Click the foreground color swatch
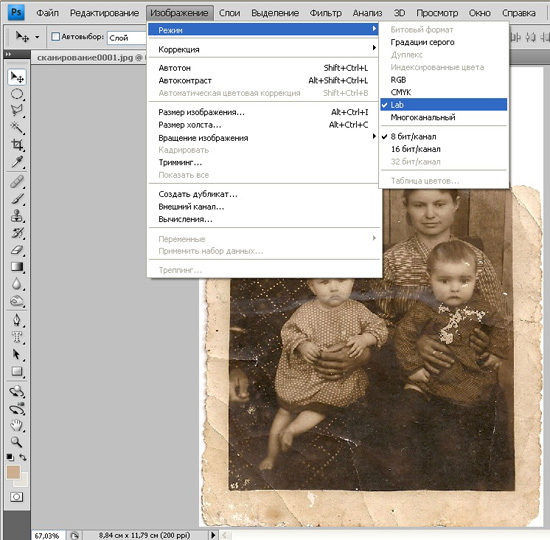550x540 pixels. (13, 472)
